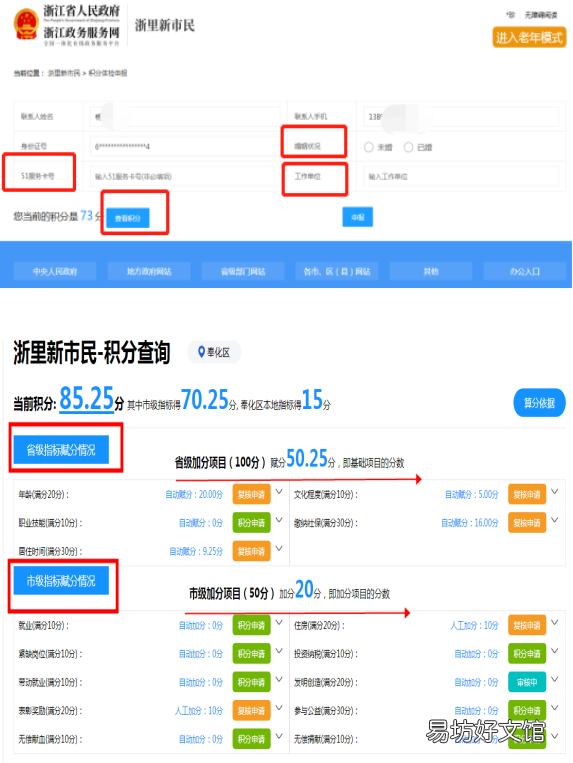The image size is (573, 763).
Task: Expand the 年龄 row chevron
Action: pos(279,491)
